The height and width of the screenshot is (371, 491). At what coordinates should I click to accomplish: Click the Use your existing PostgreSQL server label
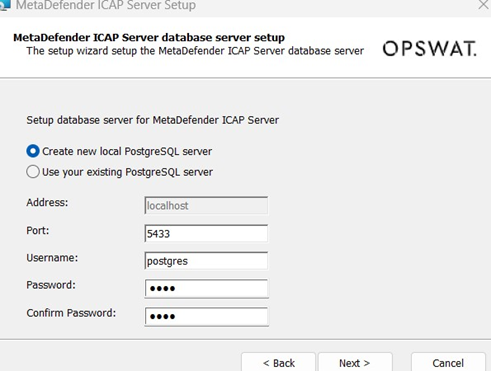click(x=127, y=172)
